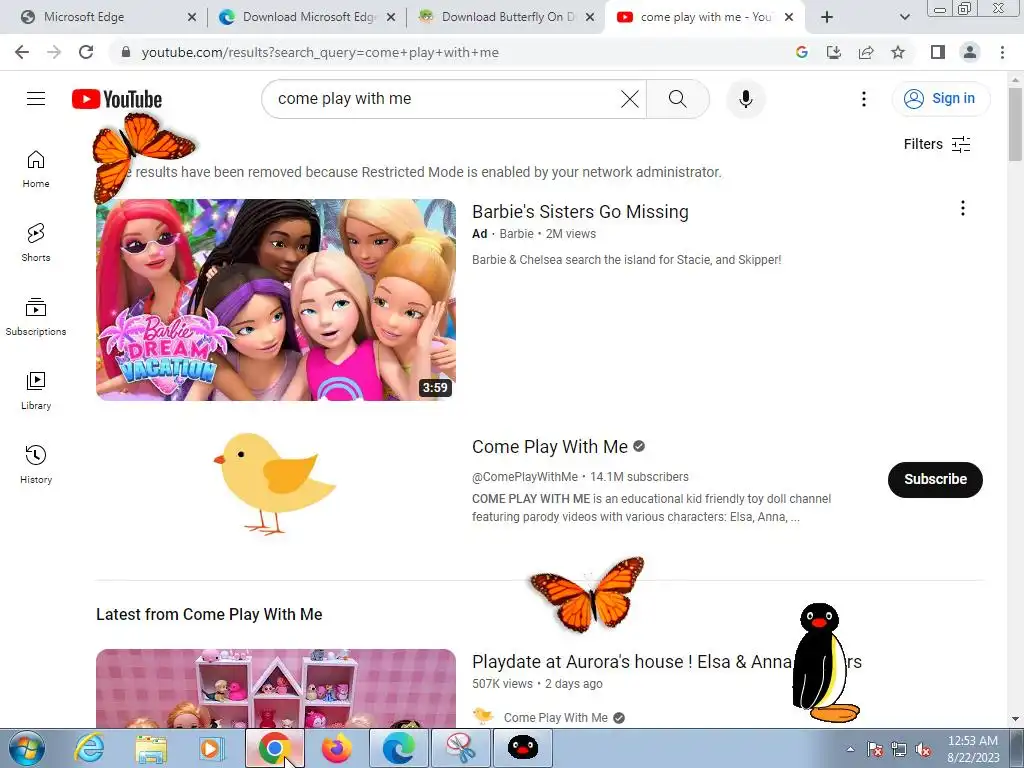This screenshot has height=768, width=1024.
Task: Go back with the browser back arrow
Action: click(x=22, y=52)
